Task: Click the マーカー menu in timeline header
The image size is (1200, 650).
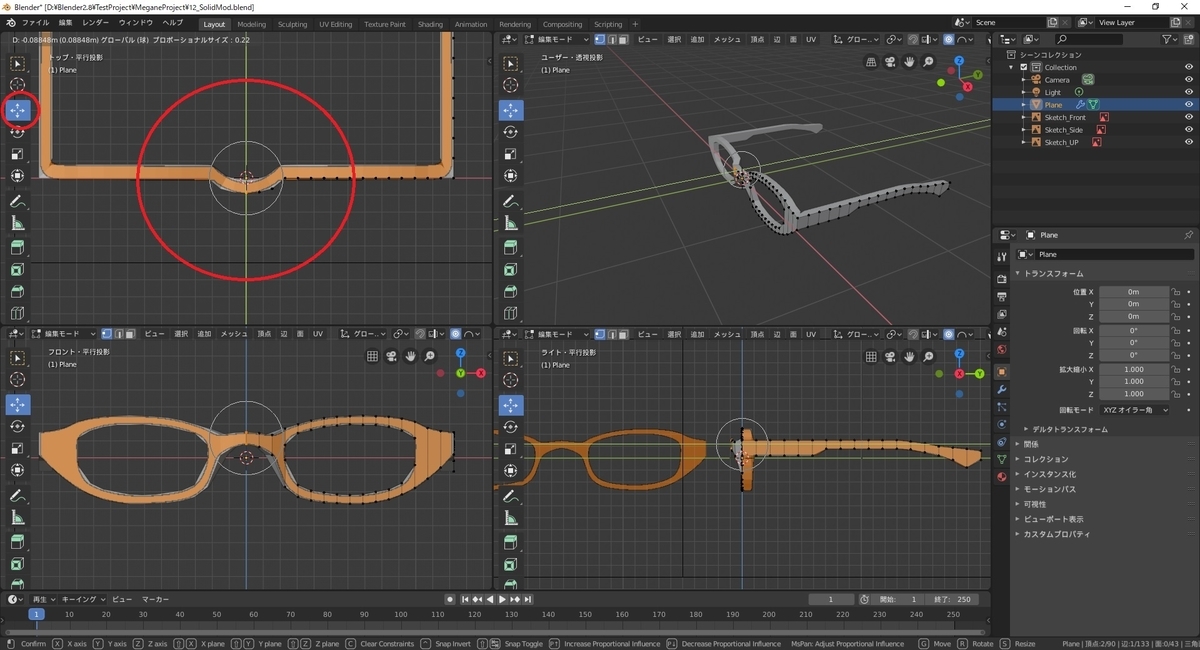Action: pos(155,599)
